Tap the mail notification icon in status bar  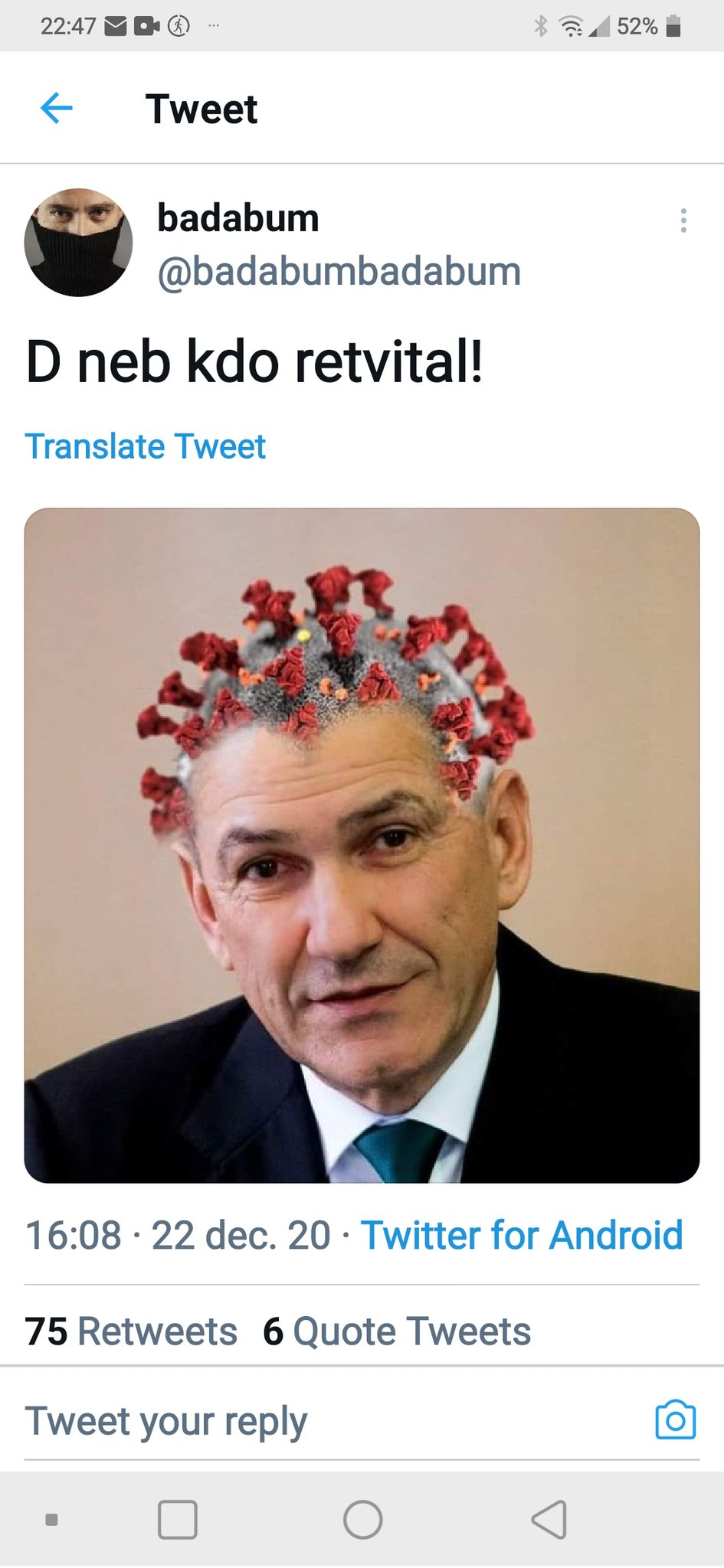[115, 27]
